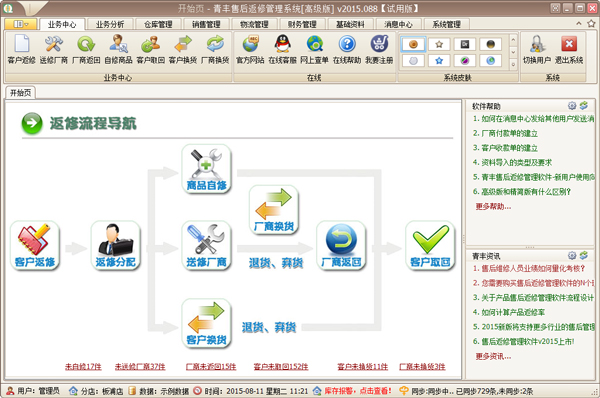Switch to 业务分析 ribbon tab
Screen dimensions: 600x398
click(110, 24)
